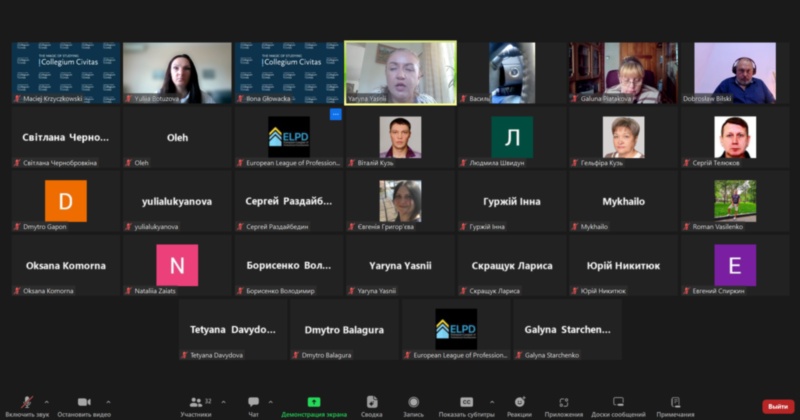Start recording with Запись button
Screen dimensions: 800x420
tap(413, 402)
